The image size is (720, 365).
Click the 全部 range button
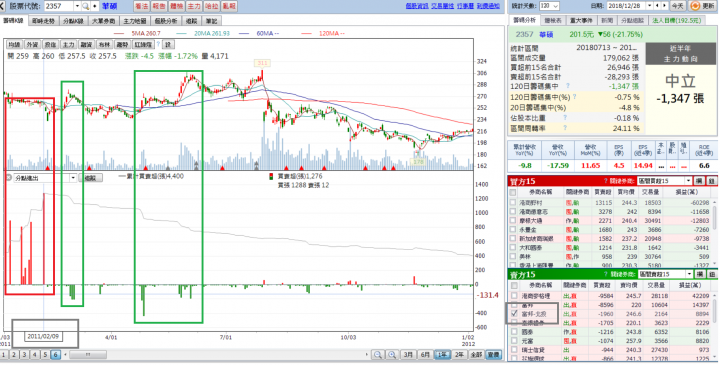477,354
